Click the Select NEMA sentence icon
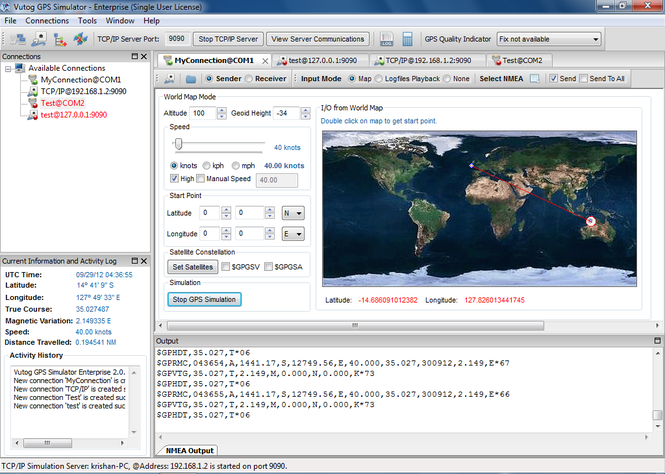 535,79
